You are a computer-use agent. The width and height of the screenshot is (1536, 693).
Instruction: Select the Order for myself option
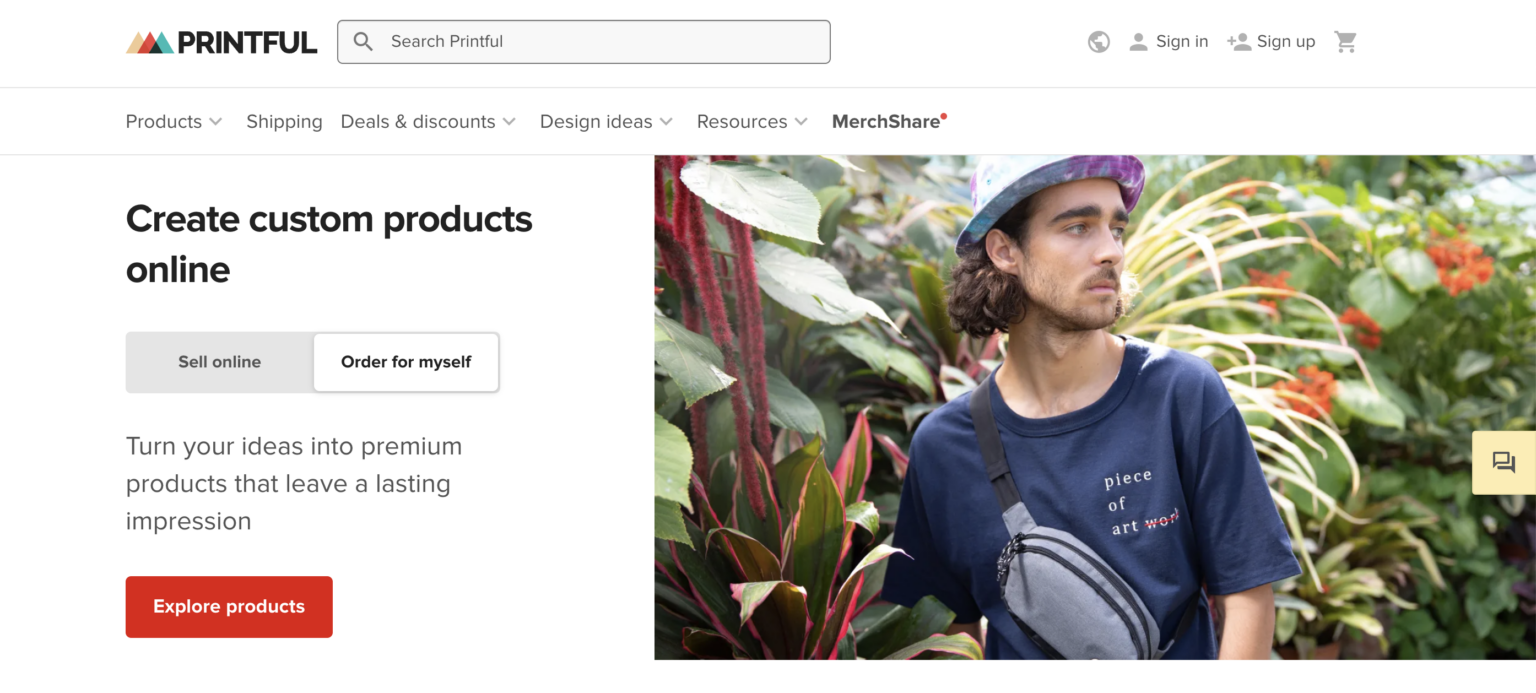pyautogui.click(x=405, y=362)
